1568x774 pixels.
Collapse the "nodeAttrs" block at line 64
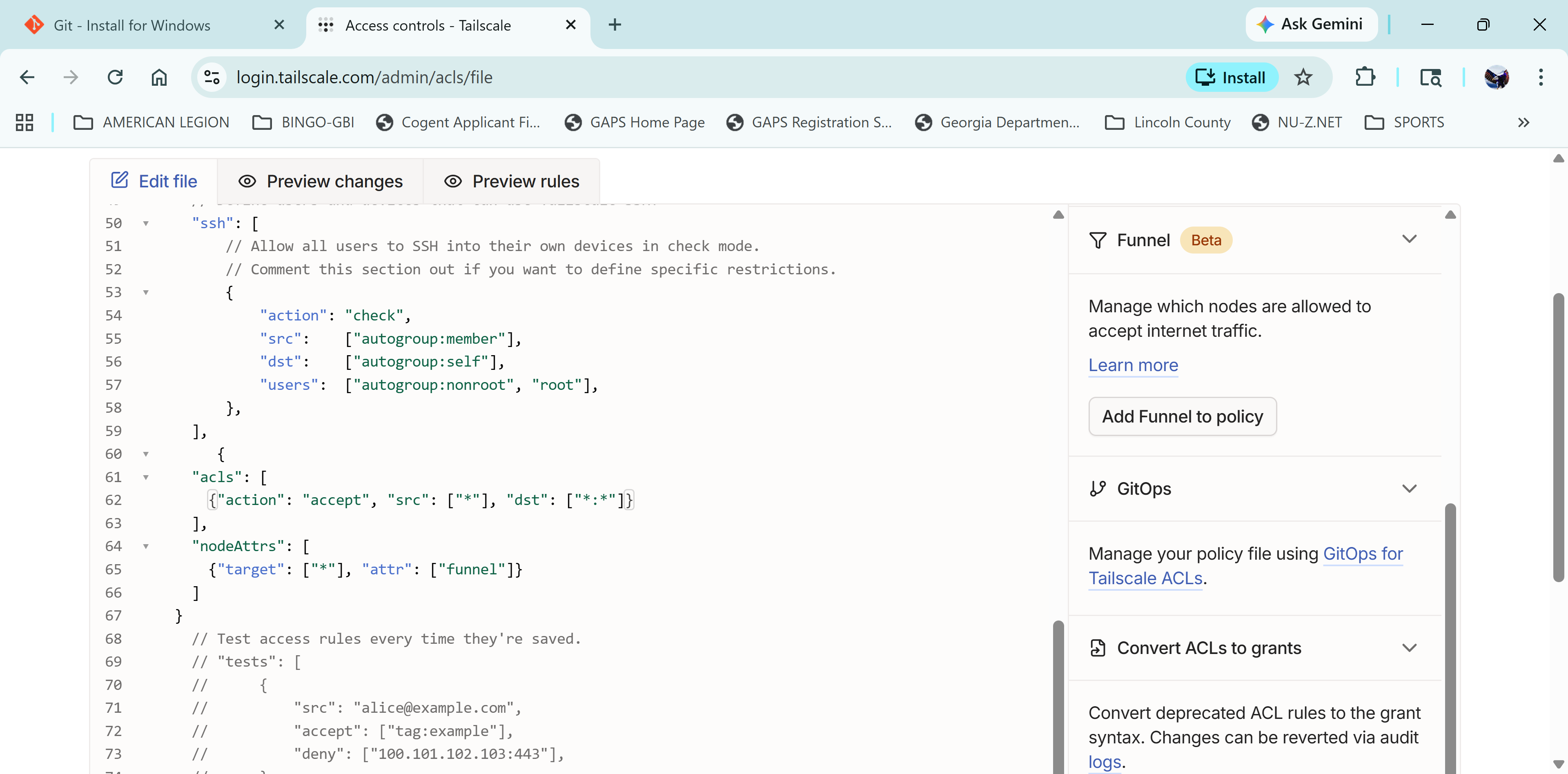146,547
